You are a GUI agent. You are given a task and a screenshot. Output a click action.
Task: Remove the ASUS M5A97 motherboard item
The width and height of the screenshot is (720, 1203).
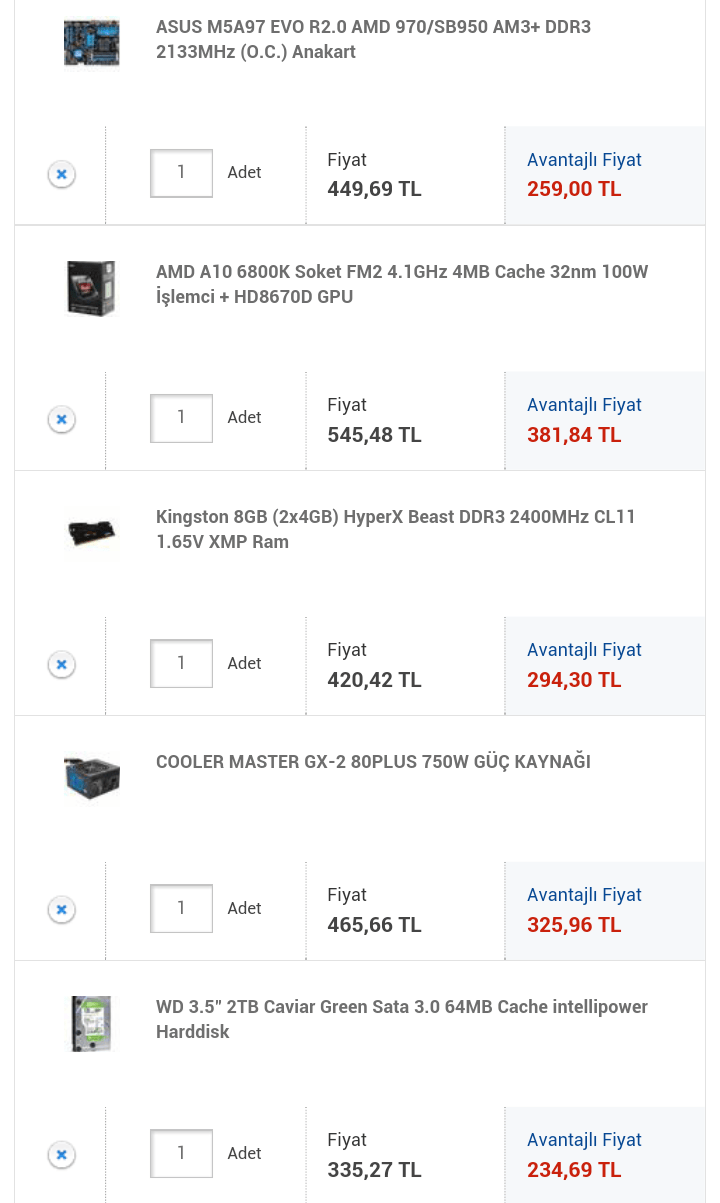point(61,175)
